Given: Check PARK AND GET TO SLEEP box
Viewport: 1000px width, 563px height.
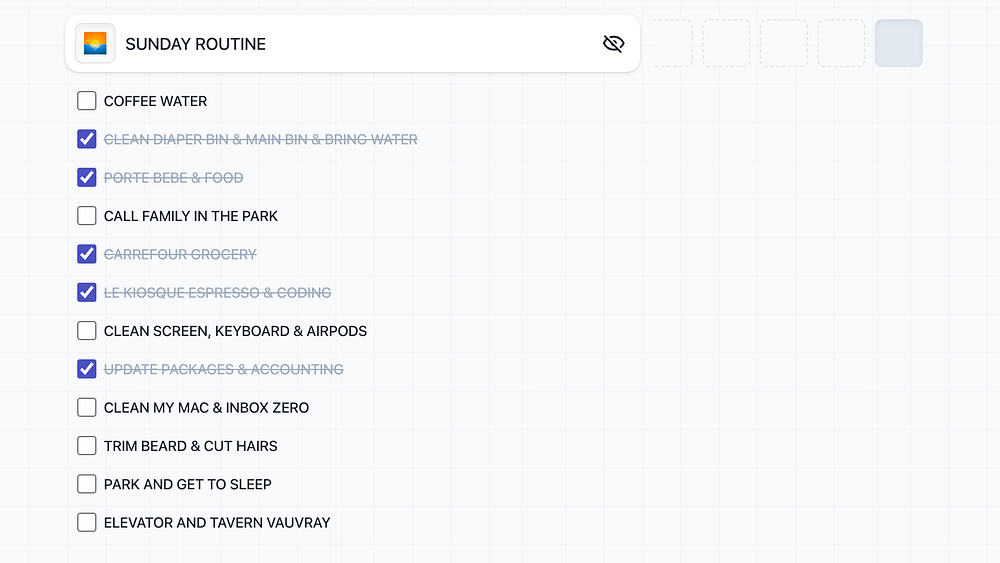Looking at the screenshot, I should point(87,484).
